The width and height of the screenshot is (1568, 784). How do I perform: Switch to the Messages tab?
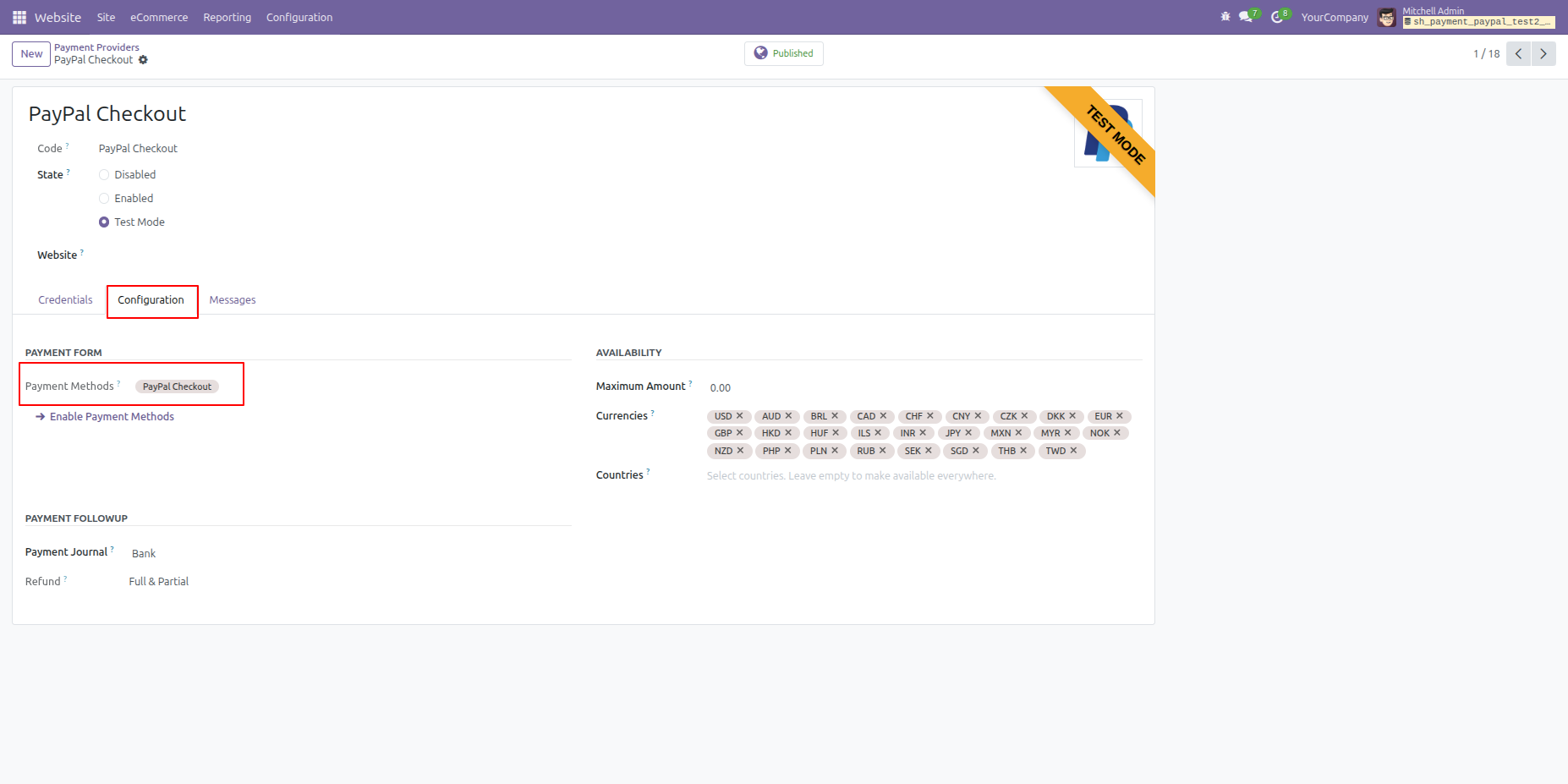pyautogui.click(x=233, y=300)
